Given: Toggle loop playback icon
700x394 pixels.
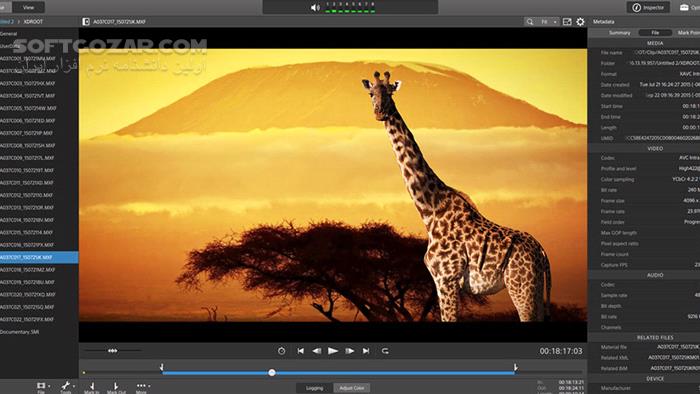Looking at the screenshot, I should [385, 351].
